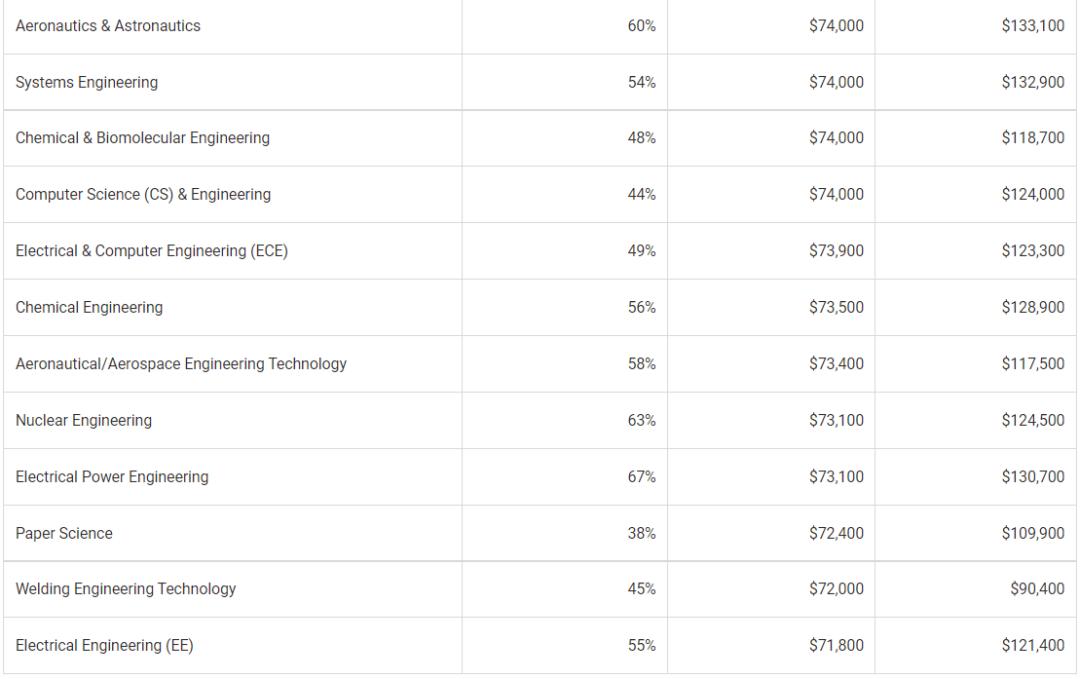Image resolution: width=1080 pixels, height=679 pixels.
Task: Select Welding Engineering Technology row
Action: click(126, 590)
